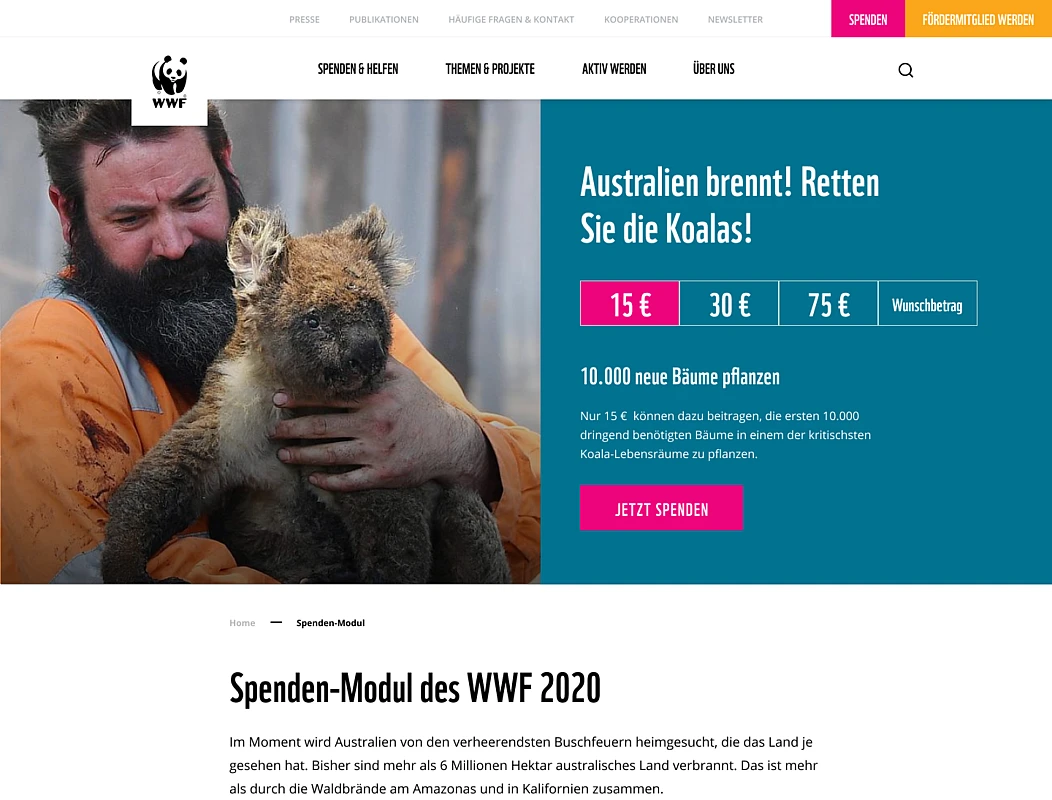Open the search magnifier icon
Screen dimensions: 1052x800
(905, 70)
